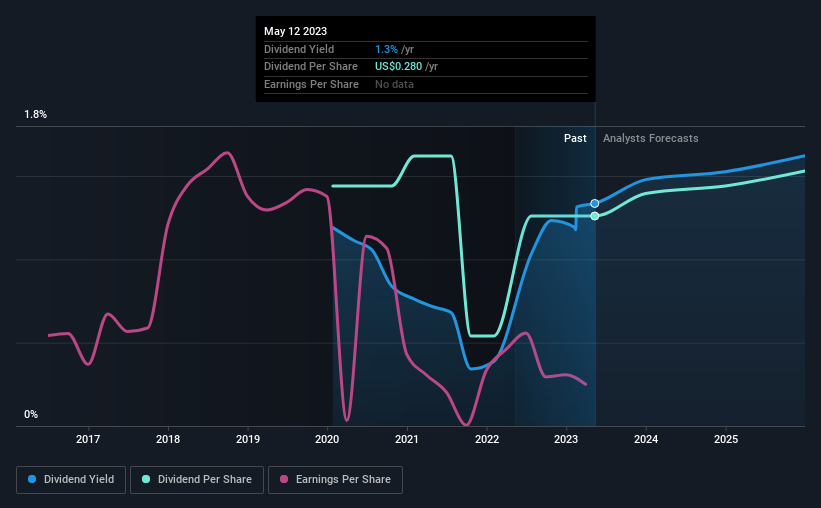The width and height of the screenshot is (821, 508).
Task: Click the 2023 axis year label
Action: [566, 439]
